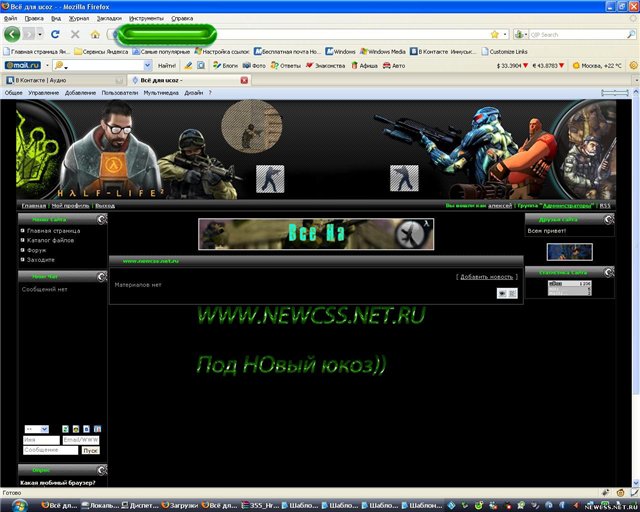Click the Найти! search button

pos(167,65)
